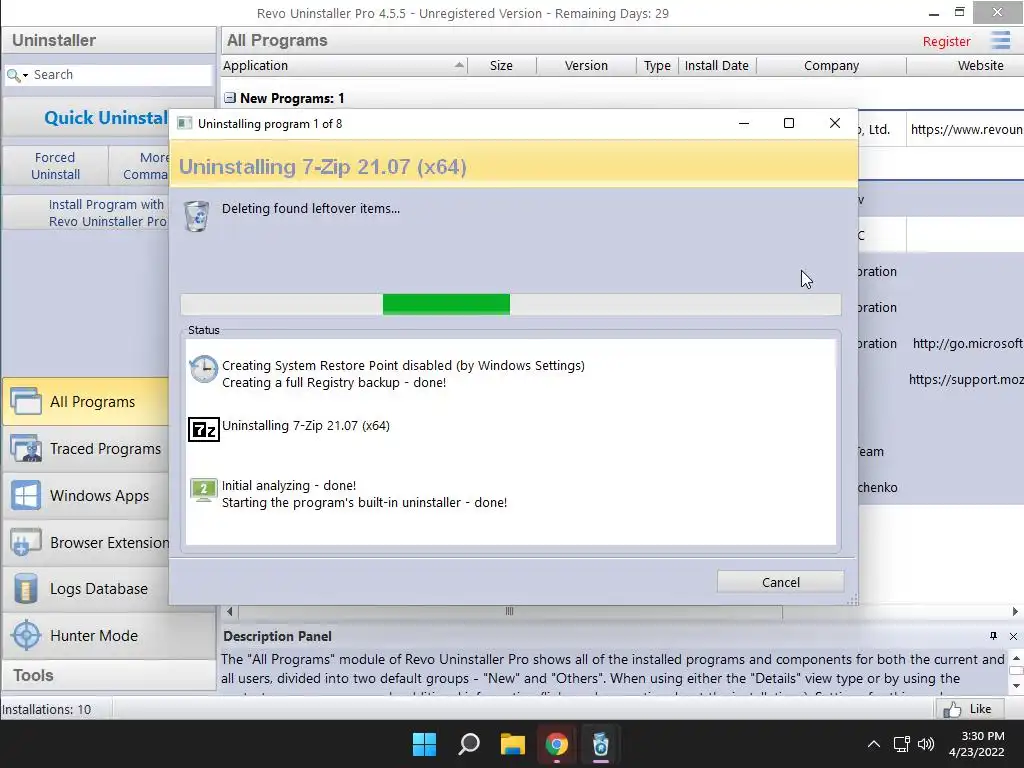The height and width of the screenshot is (768, 1024).
Task: Open the hamburger menu icon beside Register
Action: click(x=1000, y=40)
